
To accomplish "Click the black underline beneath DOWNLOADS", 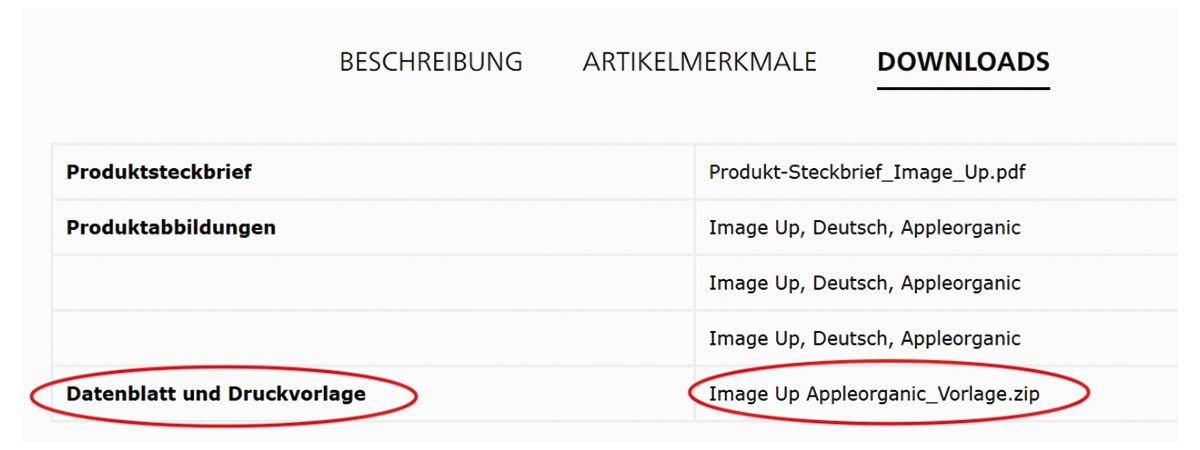I will [x=963, y=88].
